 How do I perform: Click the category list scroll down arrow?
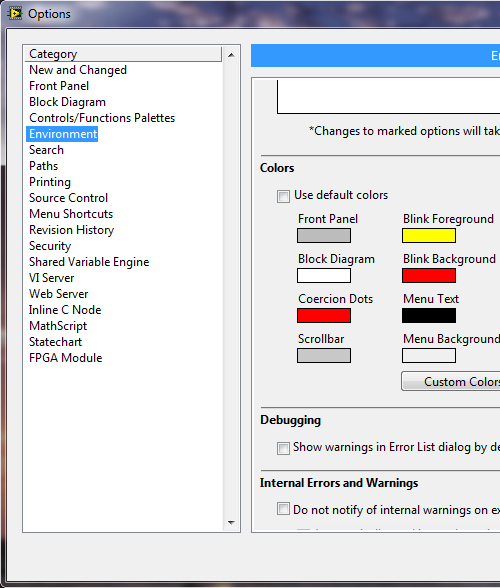pos(231,522)
